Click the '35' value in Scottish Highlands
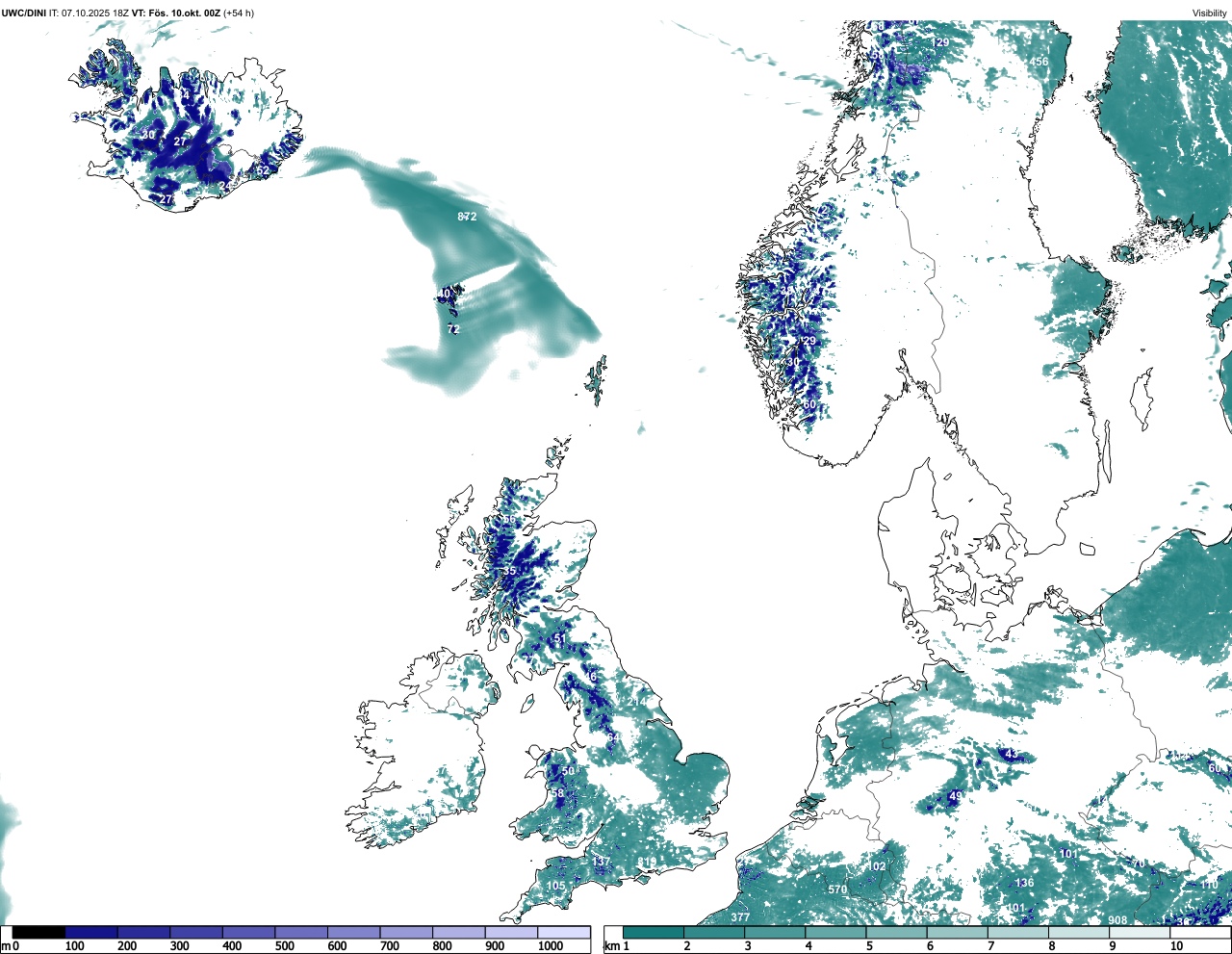This screenshot has width=1232, height=954. (509, 572)
